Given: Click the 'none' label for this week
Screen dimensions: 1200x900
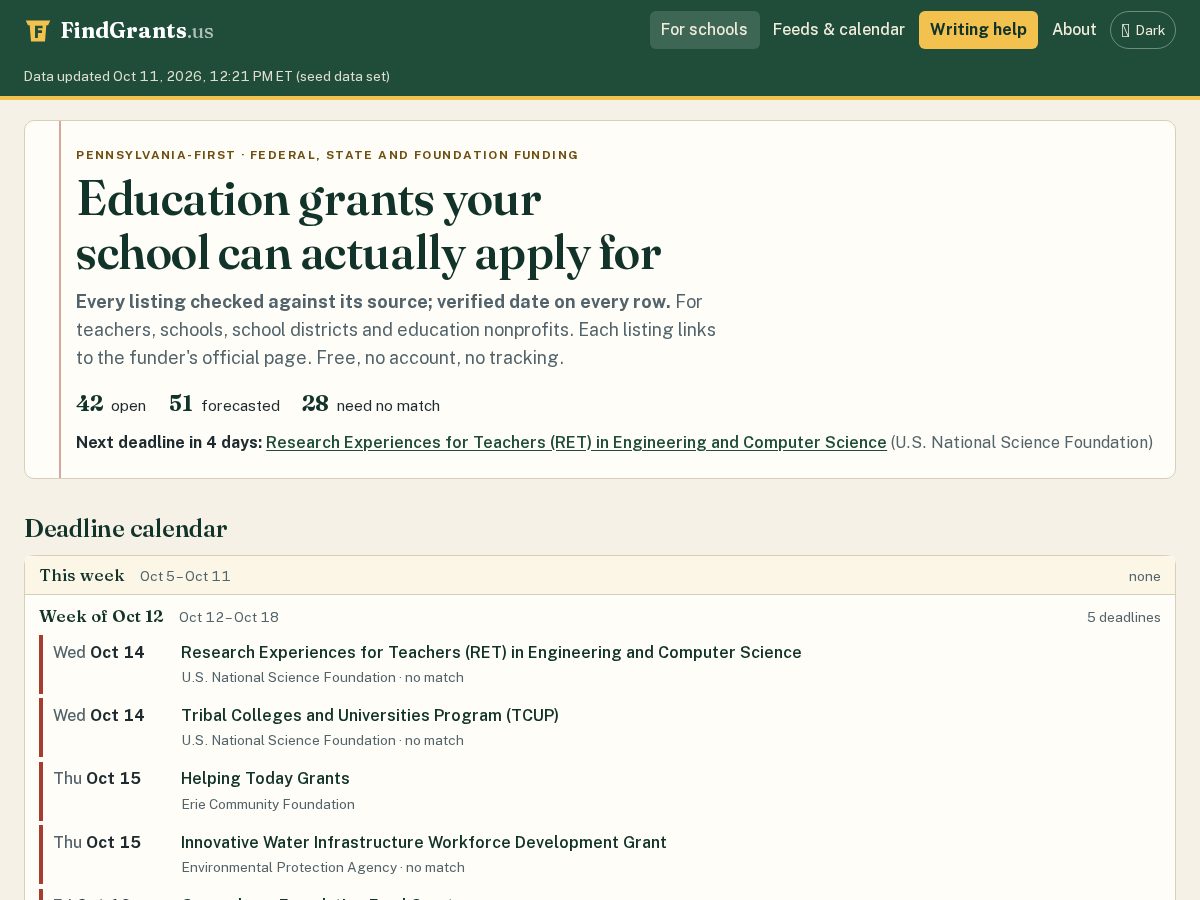Looking at the screenshot, I should point(1145,576).
